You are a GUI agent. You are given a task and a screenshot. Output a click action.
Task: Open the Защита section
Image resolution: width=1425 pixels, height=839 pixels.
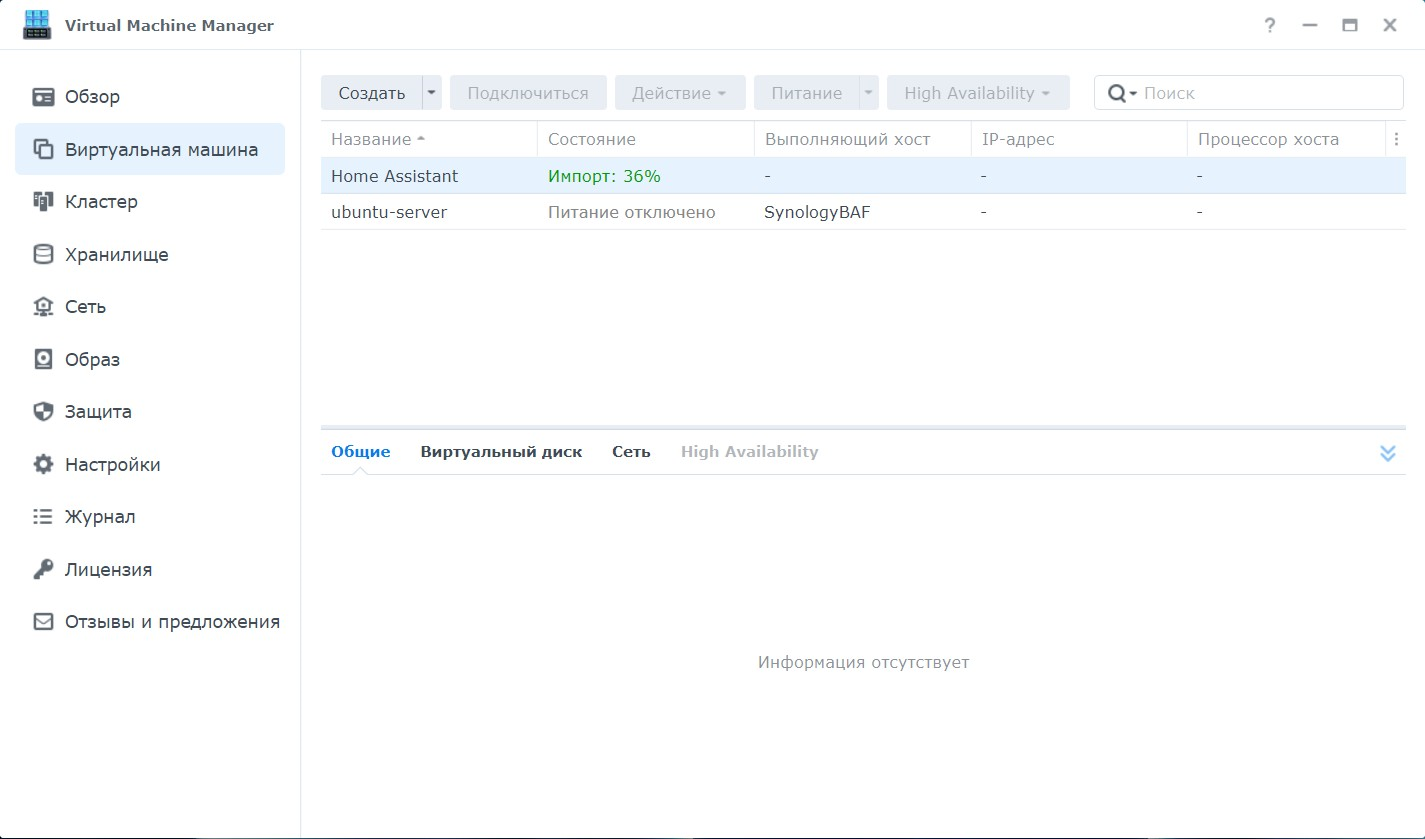click(x=150, y=412)
